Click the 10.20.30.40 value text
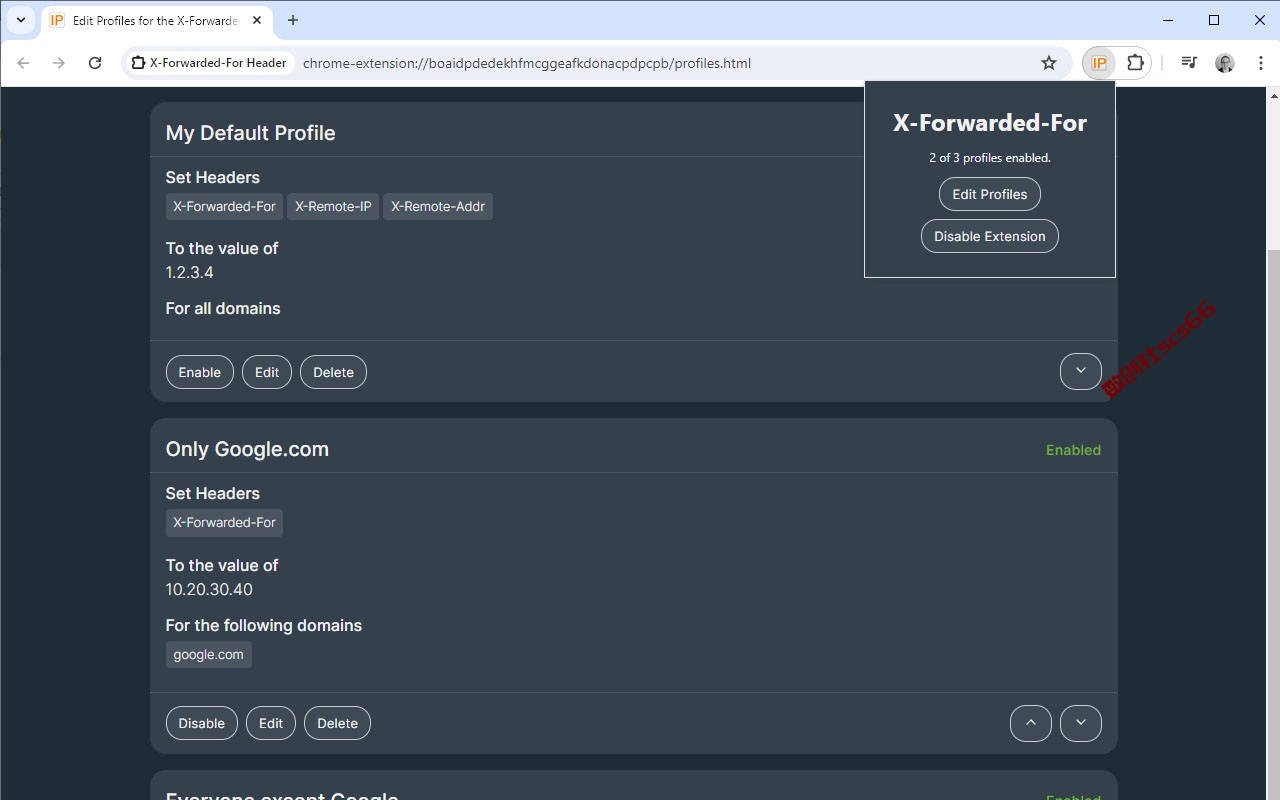Viewport: 1280px width, 800px height. (x=209, y=589)
